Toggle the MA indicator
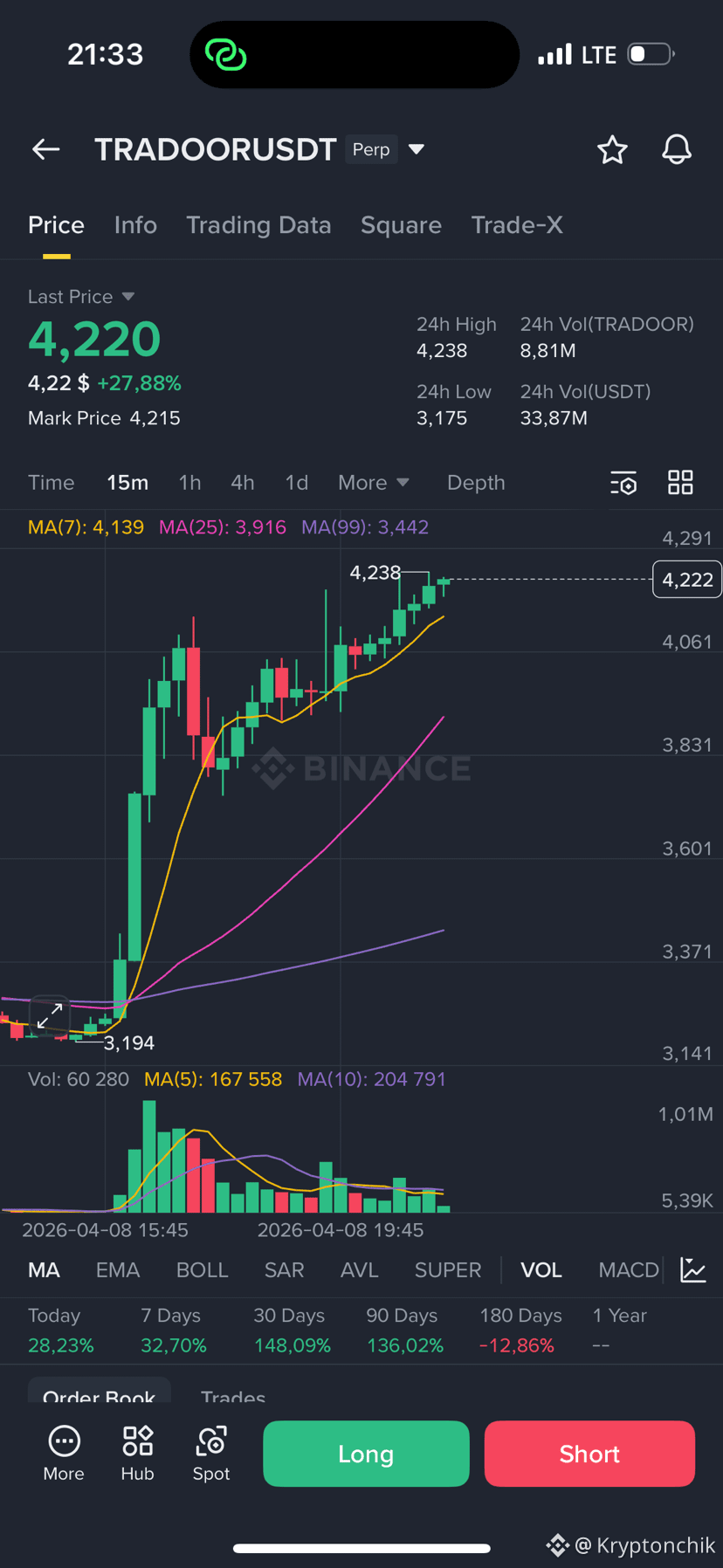Screen dimensions: 723x1568 pyautogui.click(x=44, y=1270)
